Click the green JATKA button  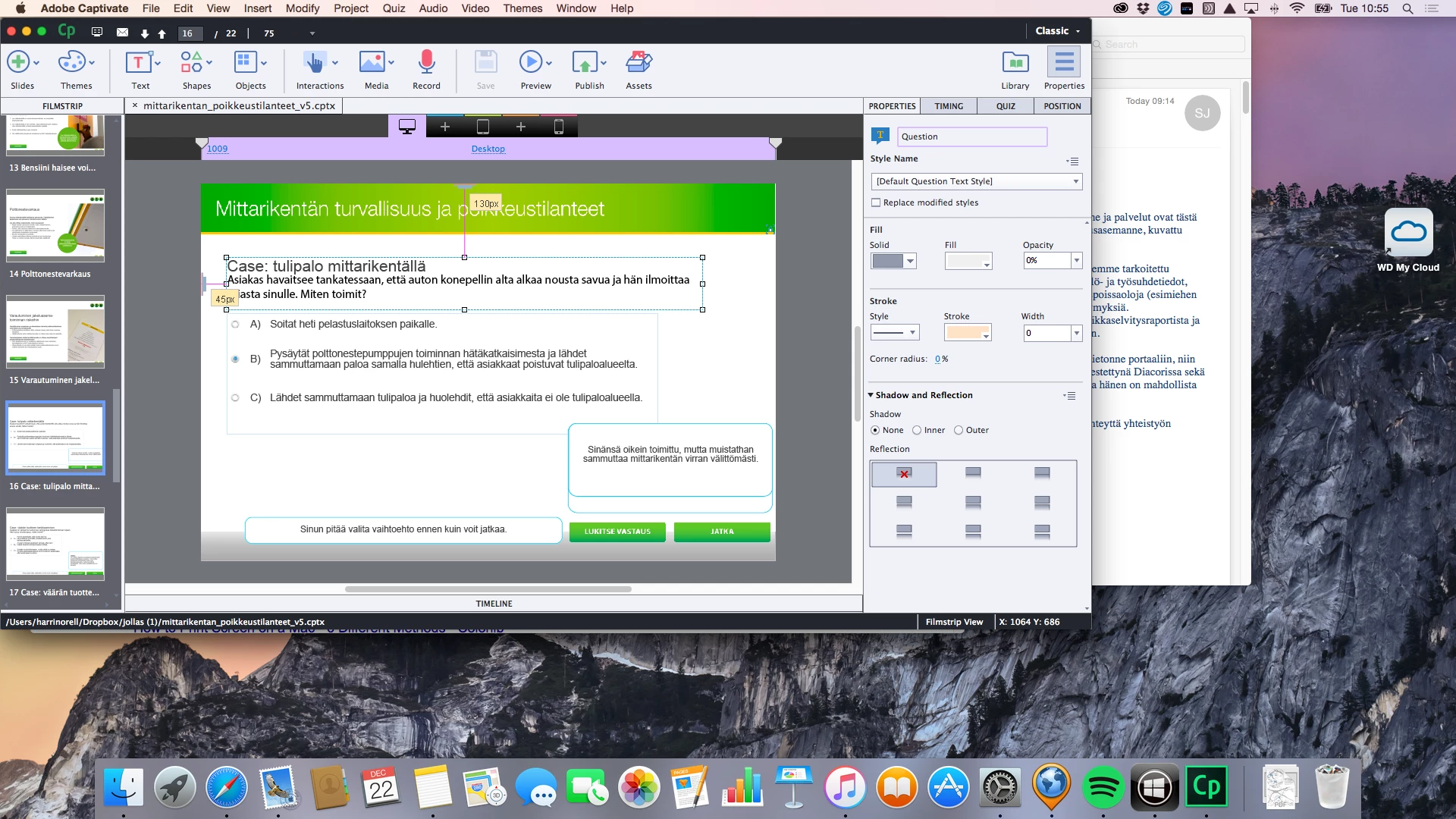click(722, 532)
